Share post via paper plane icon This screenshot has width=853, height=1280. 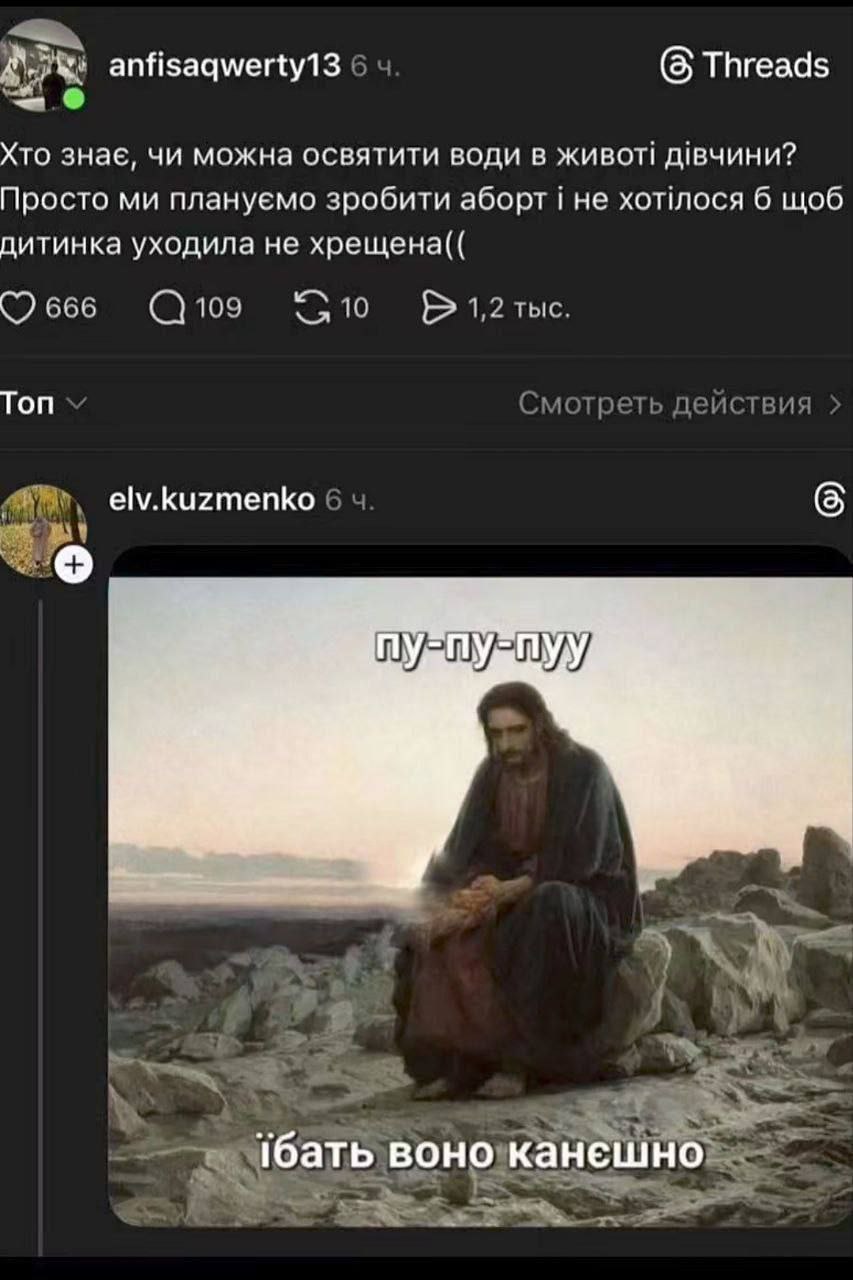pos(442,308)
